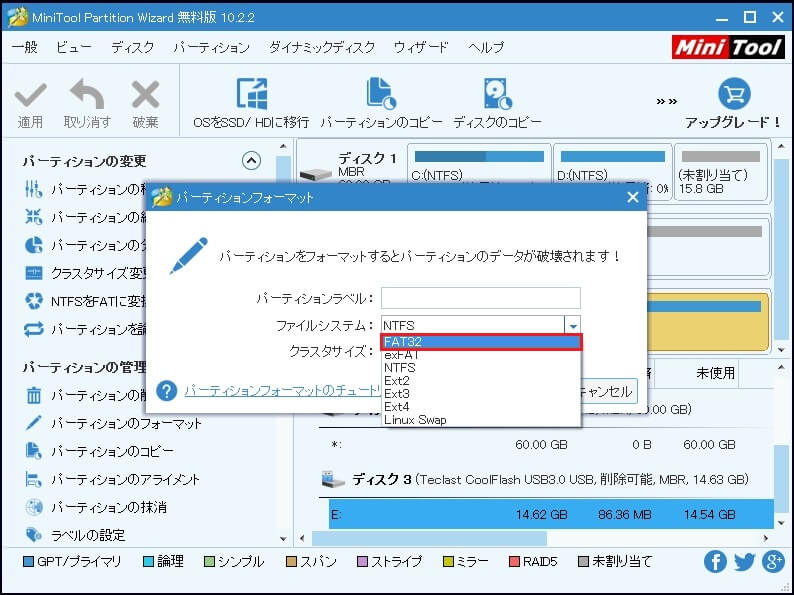Choose NTFS from the file system list
Viewport: 794px width, 595px height.
(x=481, y=368)
